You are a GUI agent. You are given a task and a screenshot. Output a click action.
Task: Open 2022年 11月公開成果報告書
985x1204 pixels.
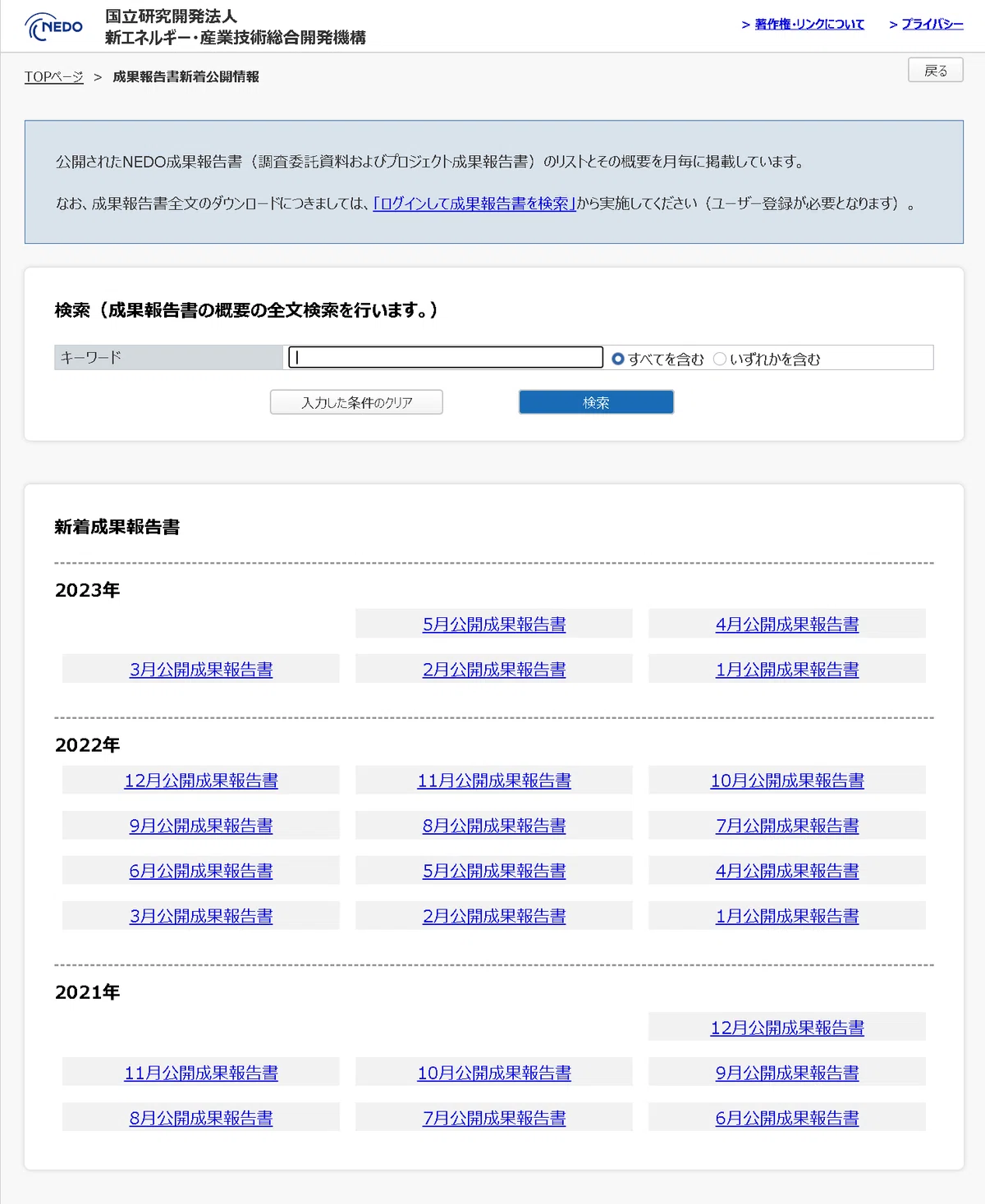pyautogui.click(x=494, y=781)
